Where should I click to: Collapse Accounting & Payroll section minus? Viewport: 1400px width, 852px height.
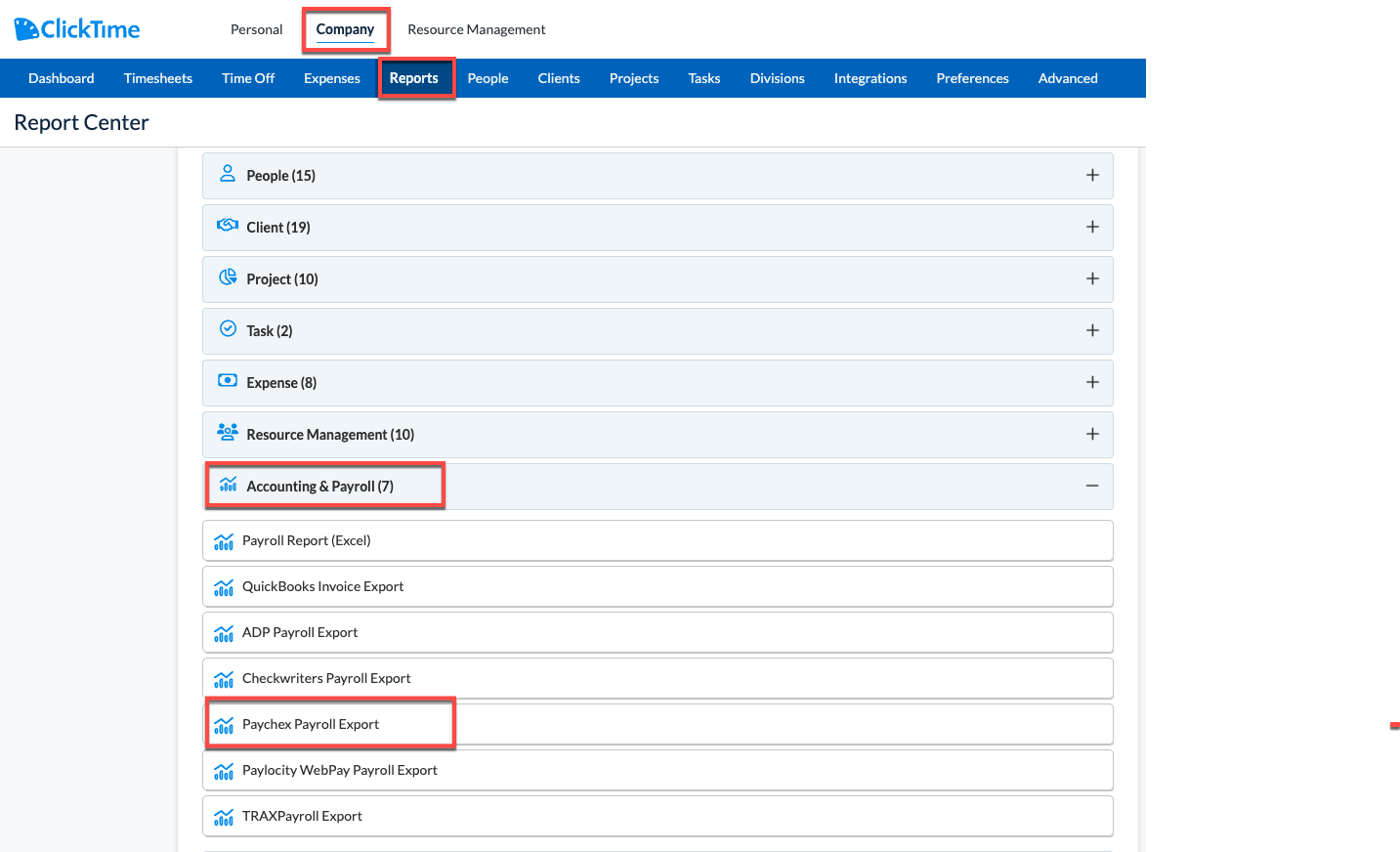click(1092, 486)
